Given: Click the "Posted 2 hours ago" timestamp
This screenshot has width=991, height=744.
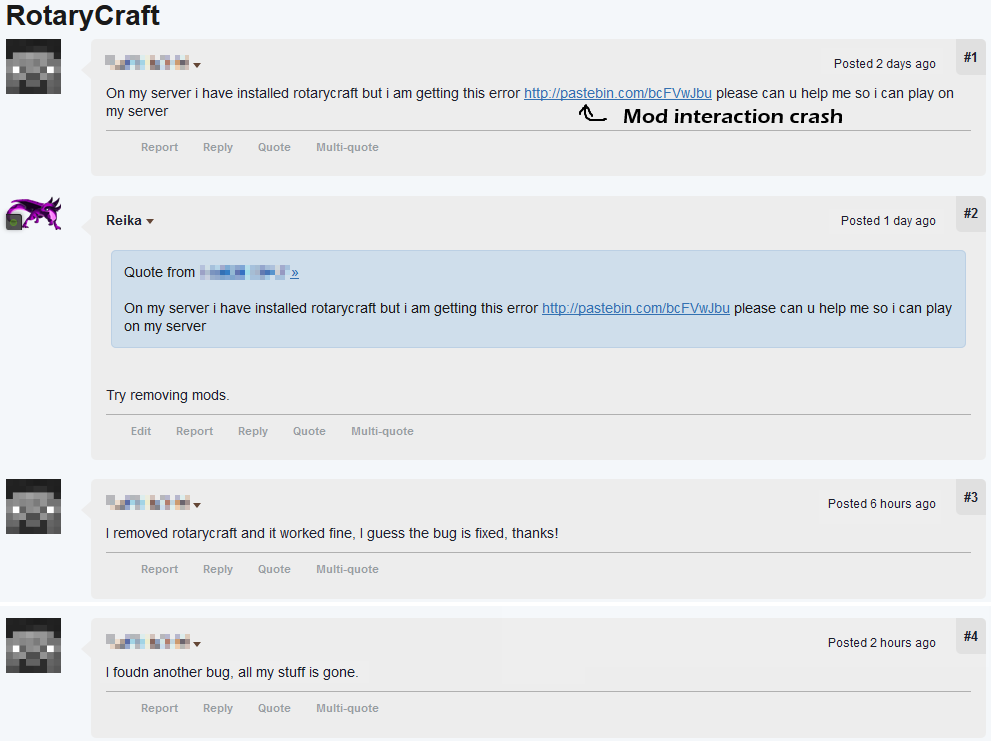Looking at the screenshot, I should click(882, 643).
